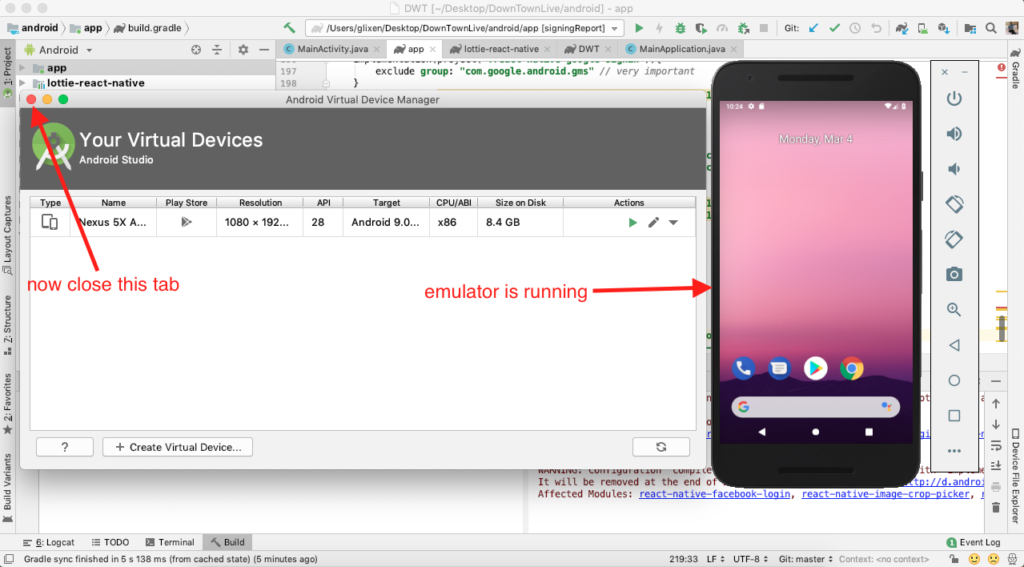Open Chrome app on emulator home screen
Viewport: 1024px width, 567px height.
click(x=852, y=368)
